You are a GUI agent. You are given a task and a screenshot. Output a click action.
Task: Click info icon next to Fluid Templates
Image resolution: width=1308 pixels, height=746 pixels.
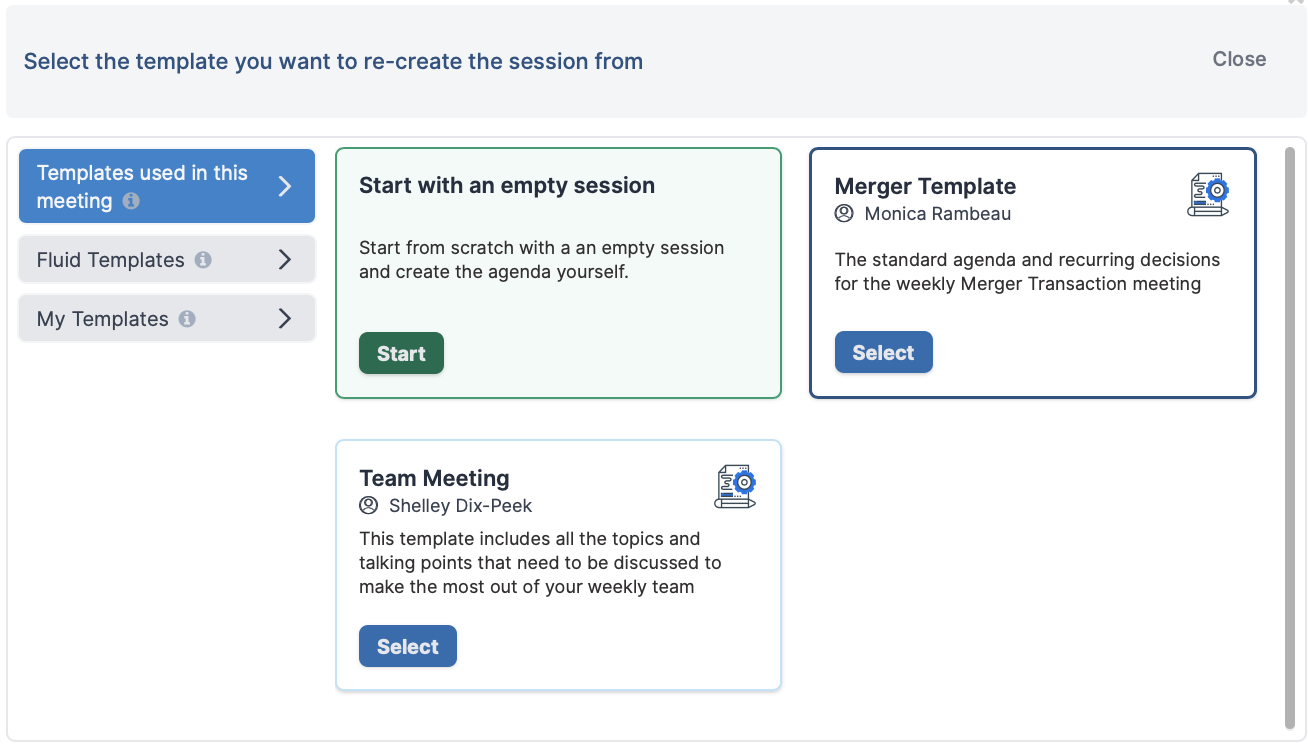[x=203, y=260]
